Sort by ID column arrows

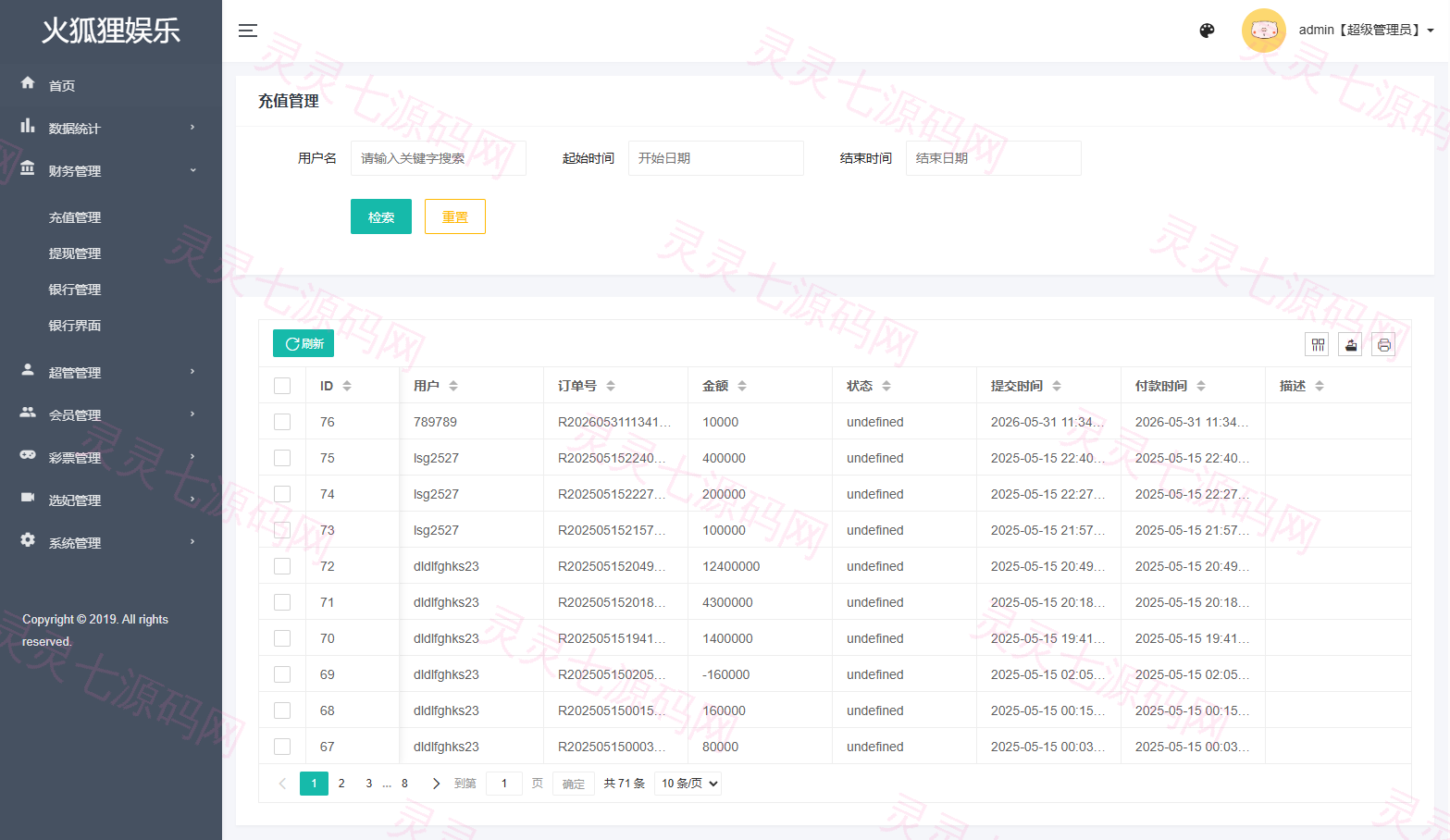click(347, 386)
